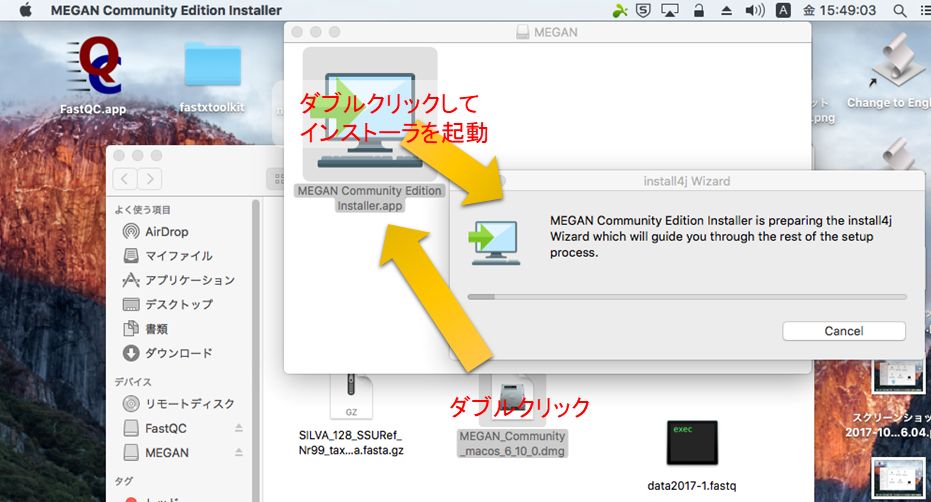The width and height of the screenshot is (931, 502).
Task: Click the よく使う項目 sidebar header
Action: coord(142,209)
